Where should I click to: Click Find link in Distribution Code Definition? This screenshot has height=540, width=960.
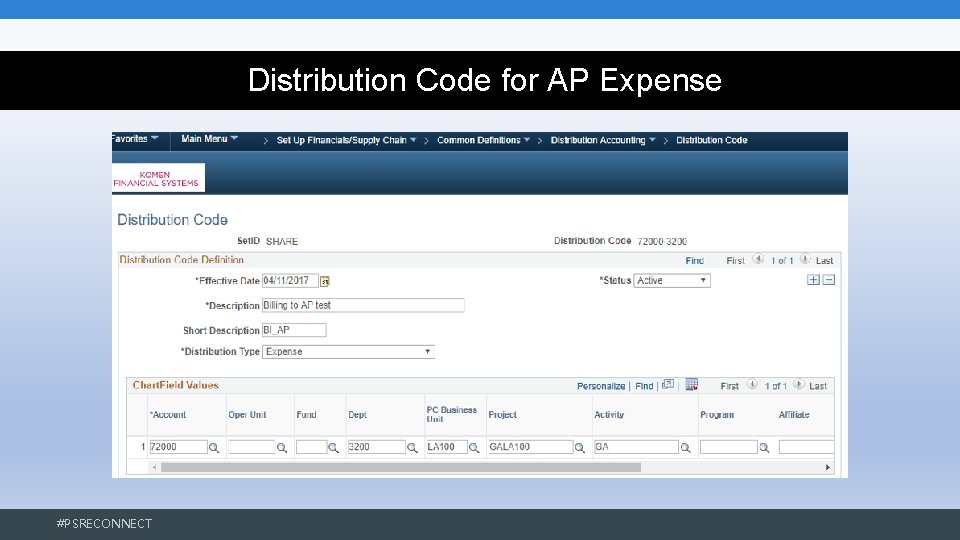[694, 261]
